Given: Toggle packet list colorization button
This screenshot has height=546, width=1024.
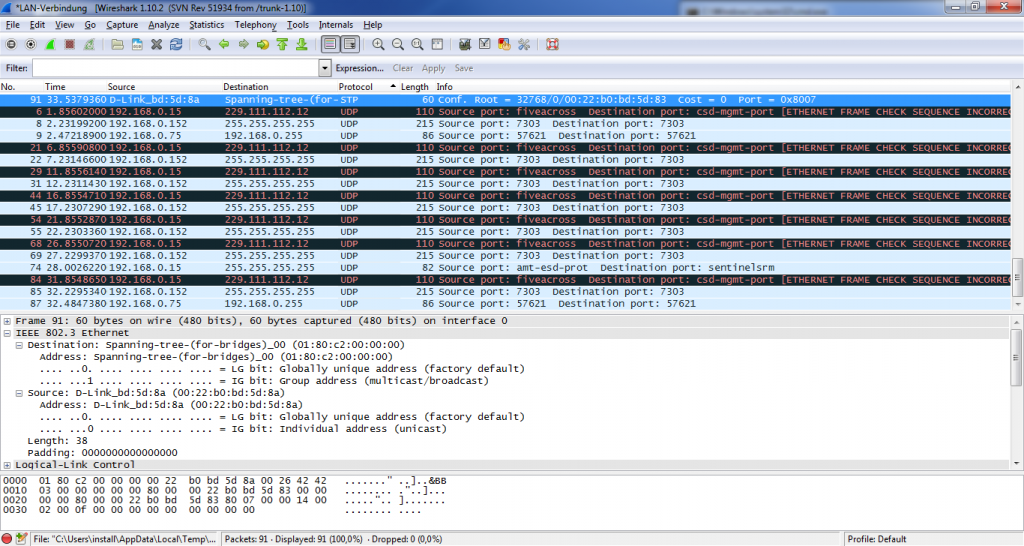Looking at the screenshot, I should 330,44.
